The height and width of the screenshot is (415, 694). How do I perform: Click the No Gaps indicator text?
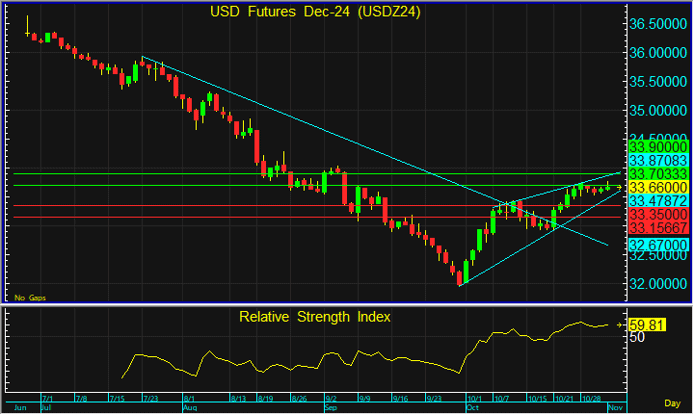coord(29,297)
